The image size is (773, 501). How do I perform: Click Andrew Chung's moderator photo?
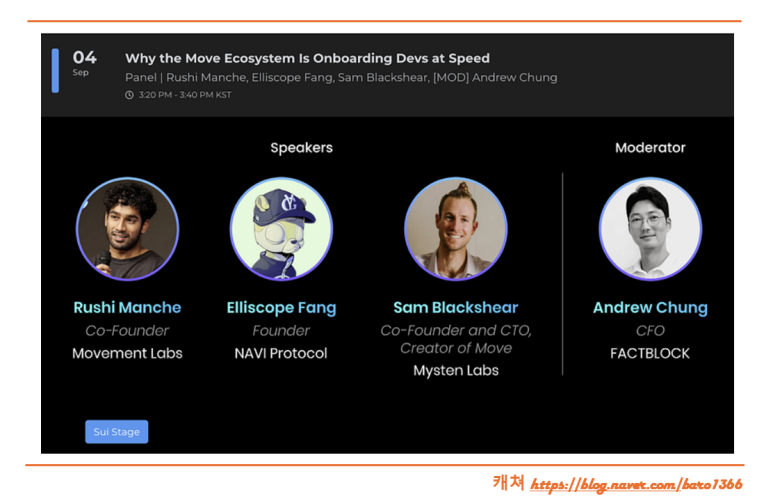650,229
